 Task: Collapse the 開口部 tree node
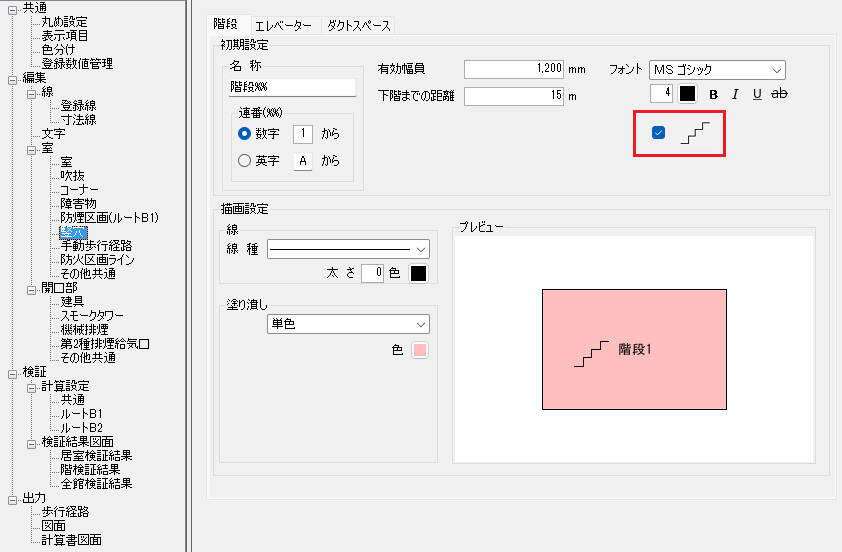click(32, 290)
